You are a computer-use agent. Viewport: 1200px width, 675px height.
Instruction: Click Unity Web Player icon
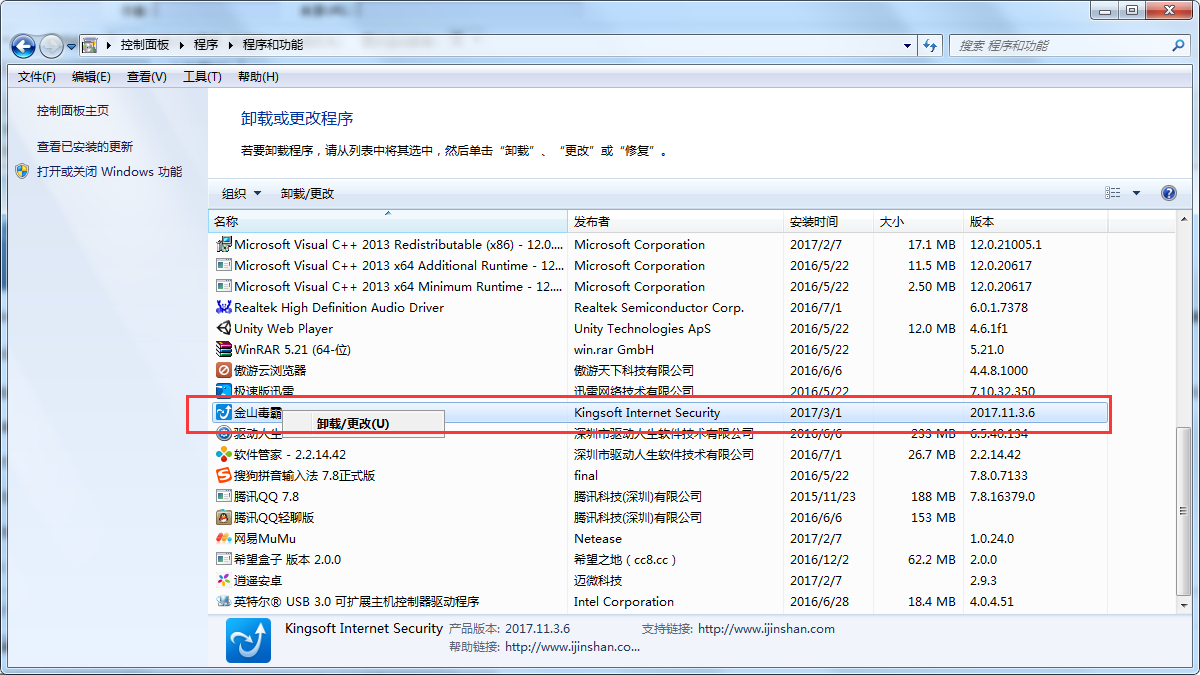coord(224,328)
